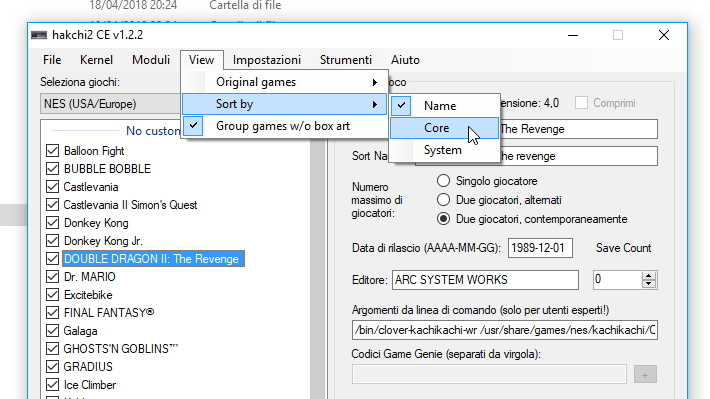Open the NES (USA/Europe) console dropdown

(111, 104)
